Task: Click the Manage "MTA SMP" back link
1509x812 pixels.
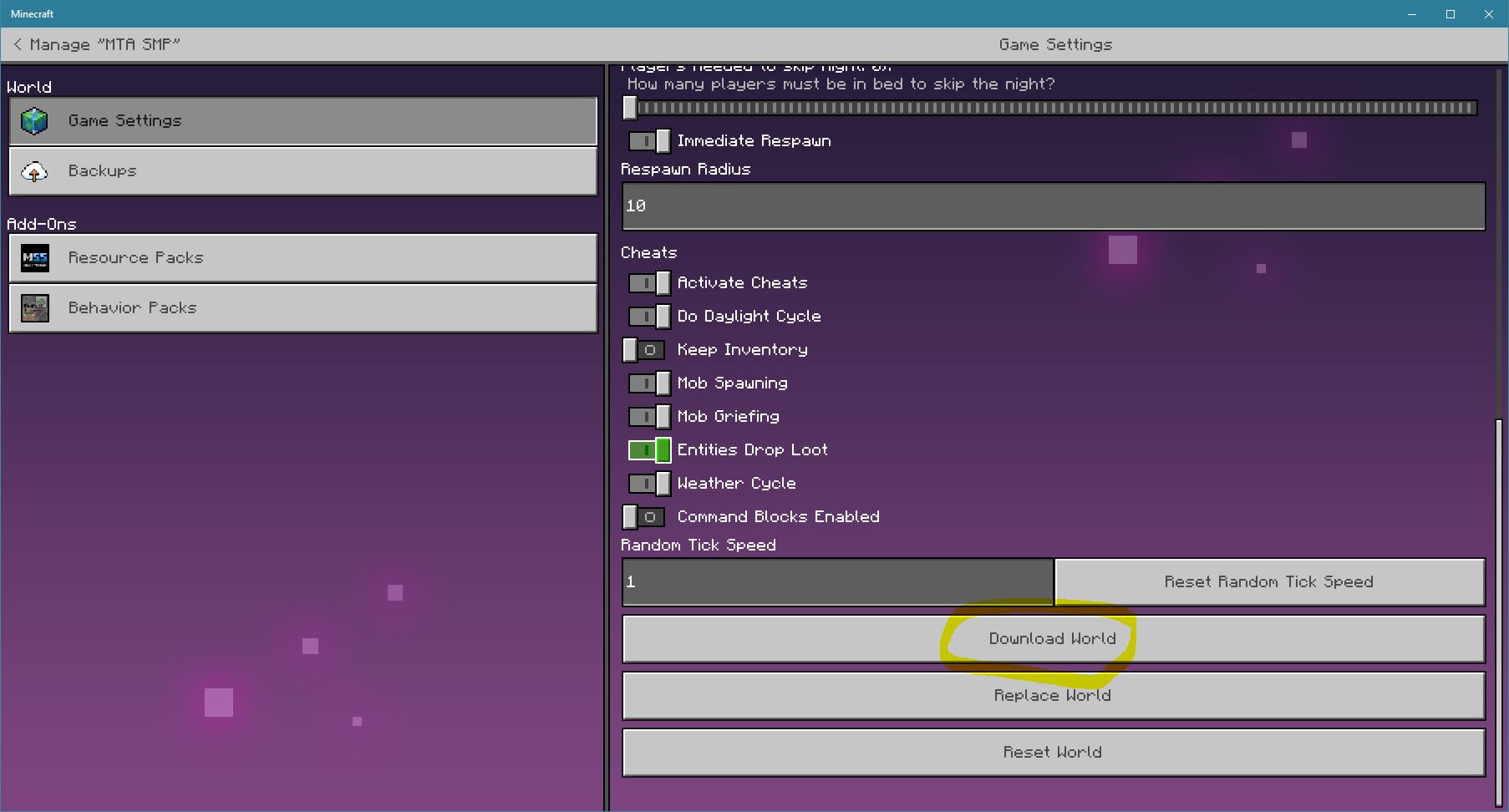Action: click(x=96, y=44)
